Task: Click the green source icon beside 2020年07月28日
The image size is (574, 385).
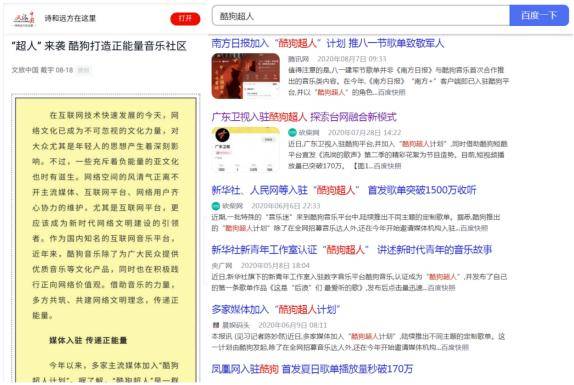Action: coord(292,132)
